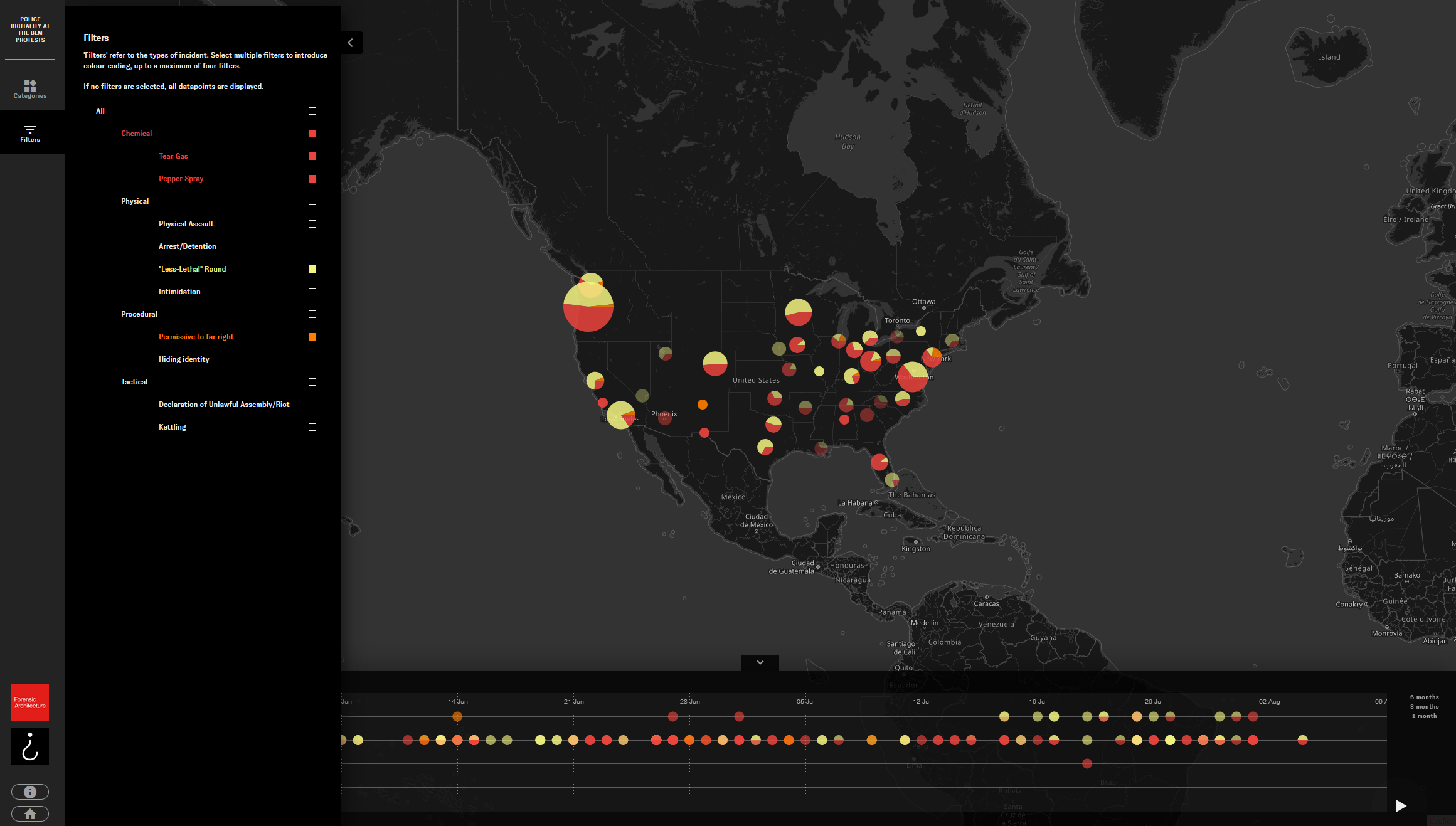The height and width of the screenshot is (826, 1456).
Task: Go home via house icon
Action: coord(30,813)
